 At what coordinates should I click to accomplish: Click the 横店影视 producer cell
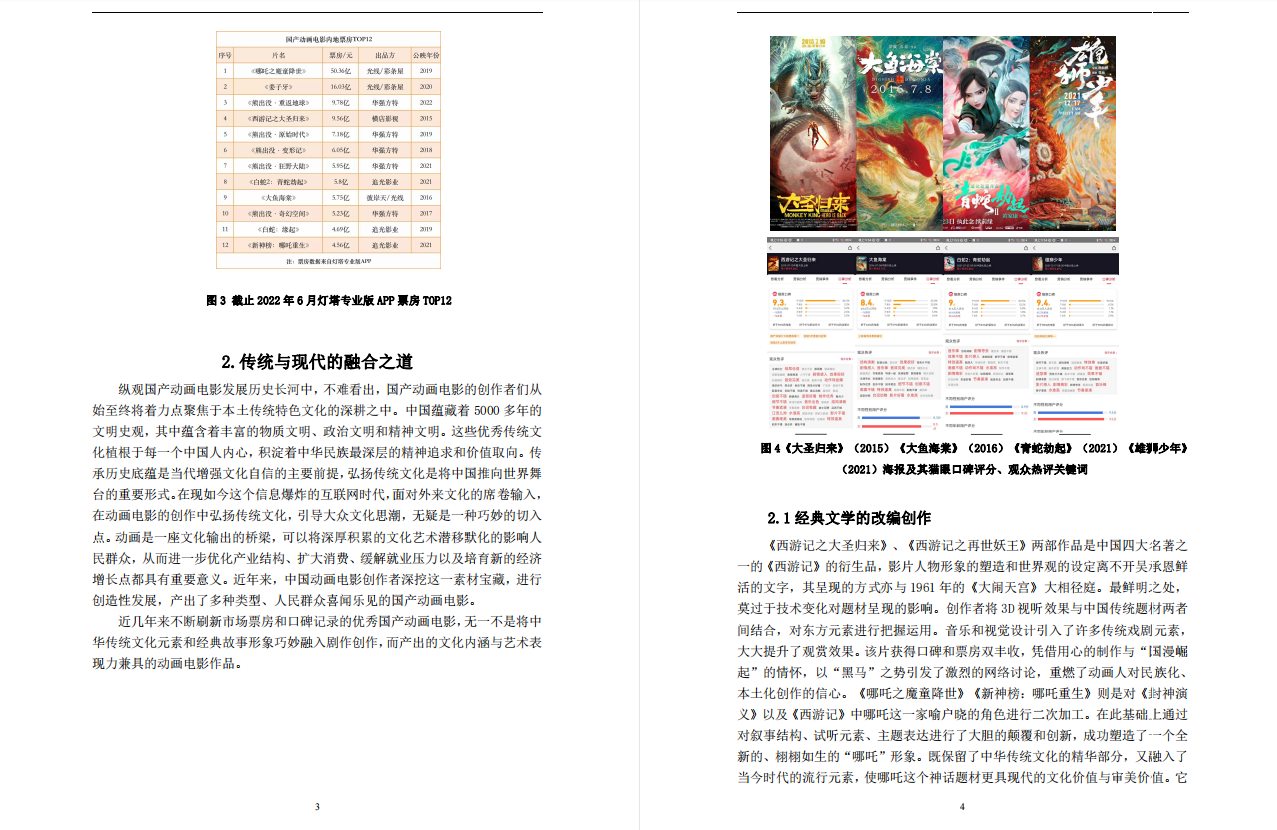coord(384,118)
